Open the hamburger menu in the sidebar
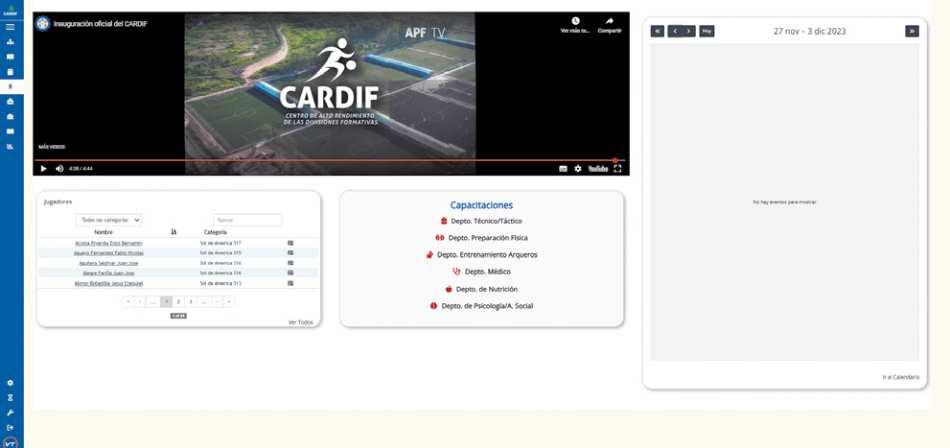The height and width of the screenshot is (448, 950). pyautogui.click(x=10, y=27)
